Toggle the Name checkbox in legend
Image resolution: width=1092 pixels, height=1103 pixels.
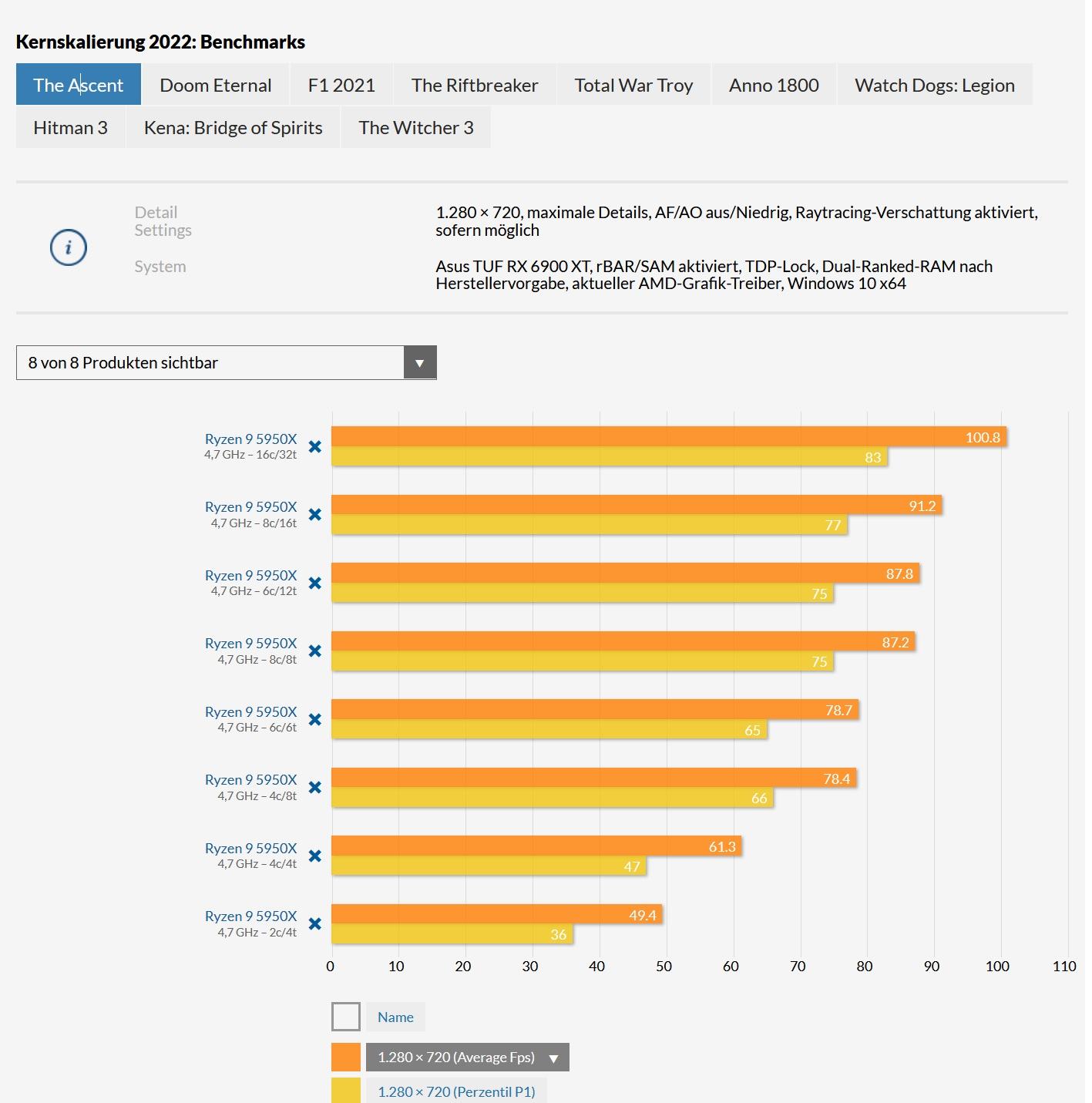346,1017
